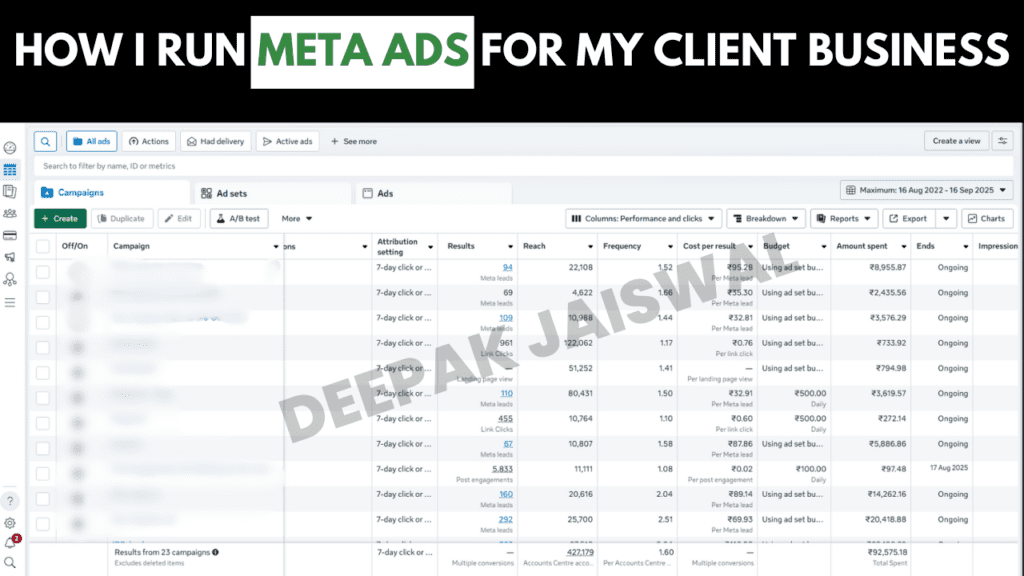The image size is (1024, 576).
Task: Tick the select-all checkbox in table header
Action: tap(43, 246)
